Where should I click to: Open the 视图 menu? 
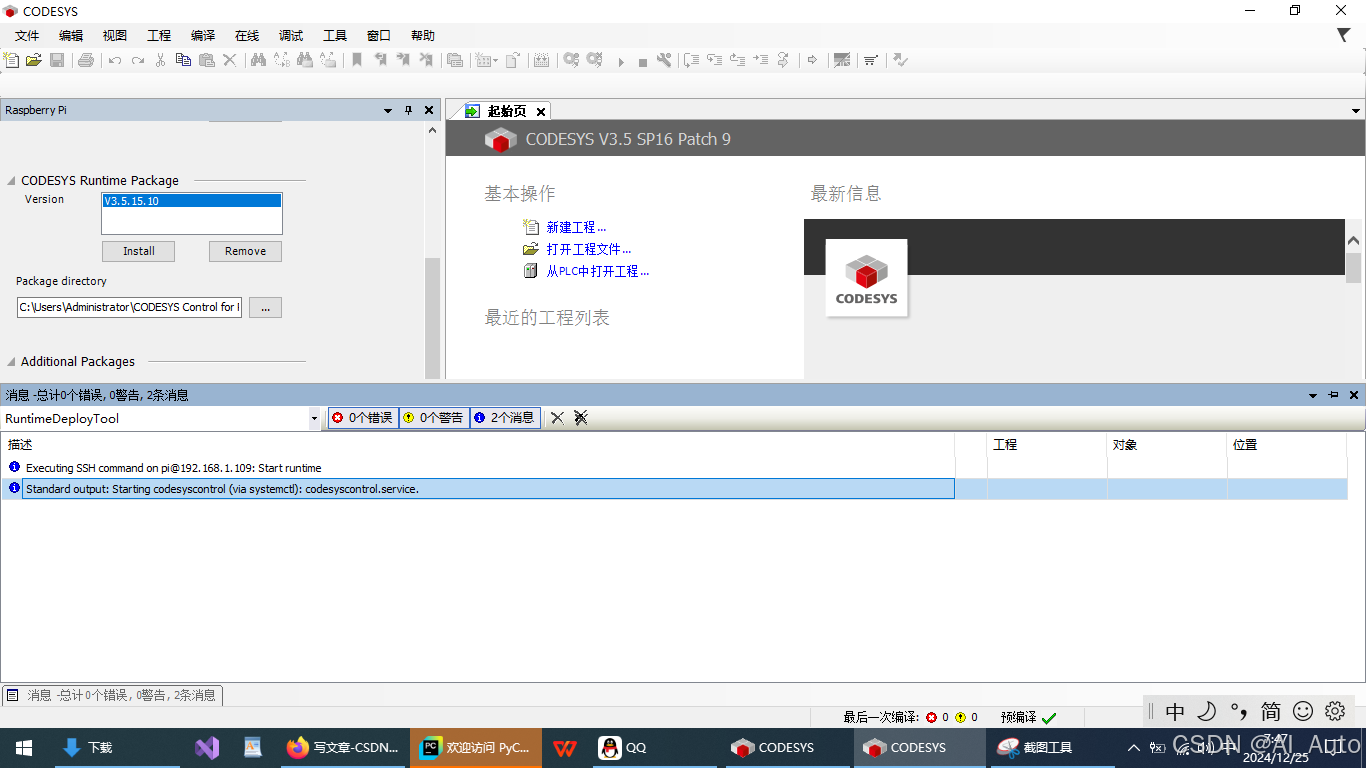point(115,36)
